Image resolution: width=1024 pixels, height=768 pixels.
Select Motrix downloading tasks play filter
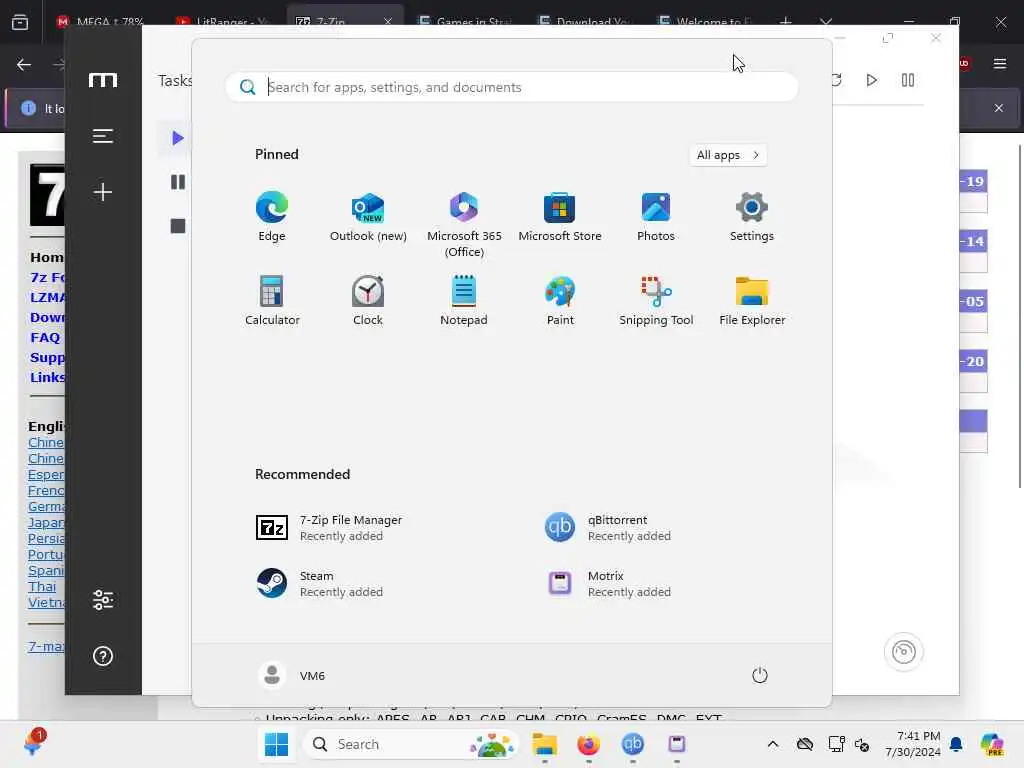pyautogui.click(x=177, y=138)
